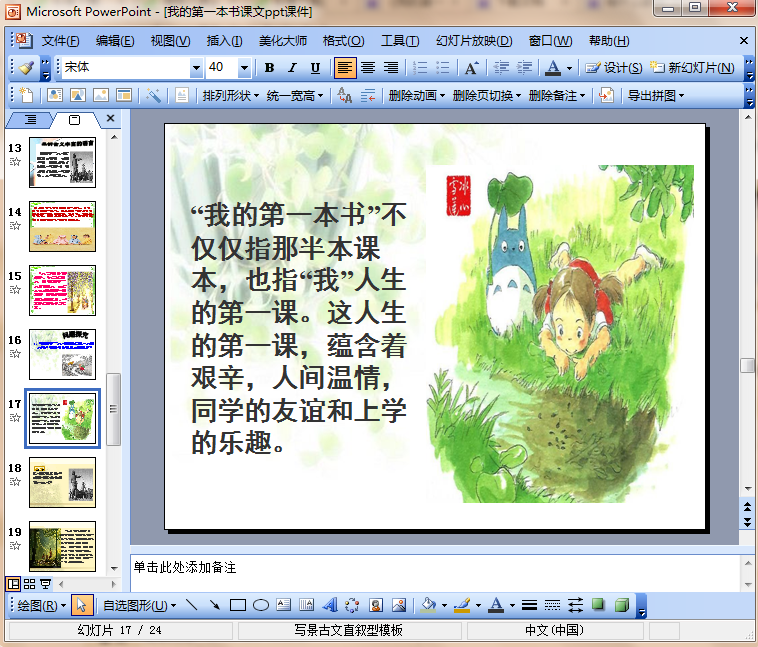The width and height of the screenshot is (758, 647).
Task: Open the 工具(T) menu
Action: 400,41
